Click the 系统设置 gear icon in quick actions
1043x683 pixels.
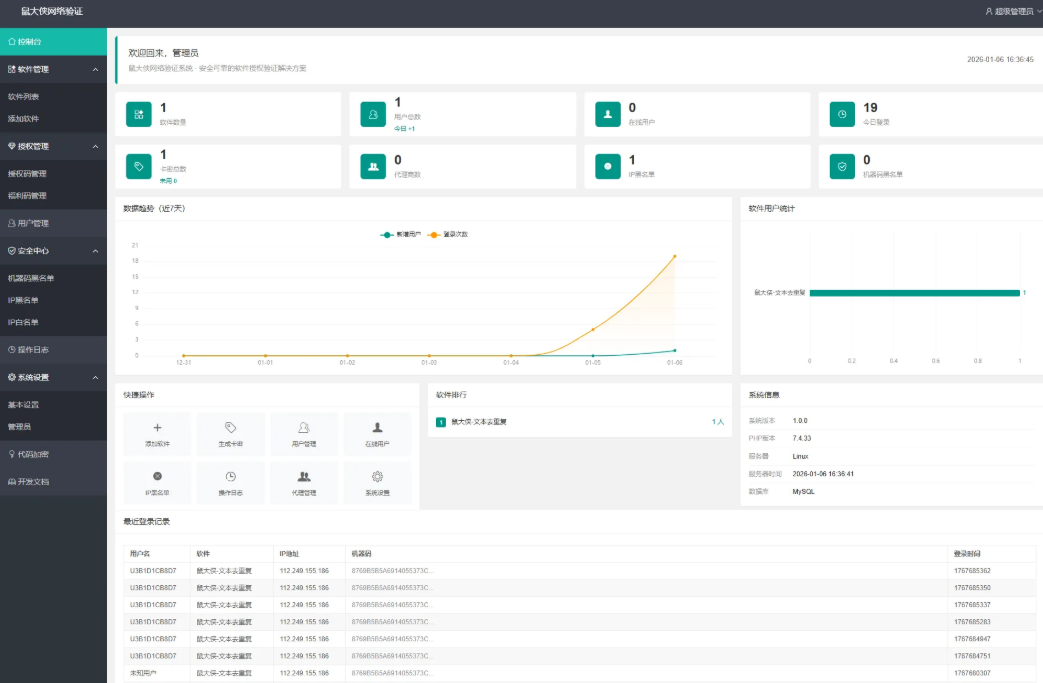[x=377, y=477]
